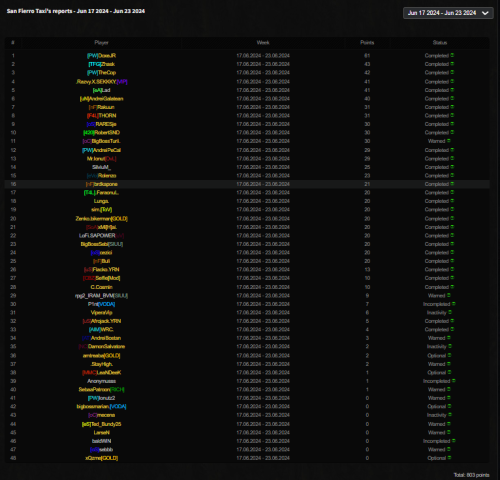The width and height of the screenshot is (500, 480).
Task: Click Inactivity status icon in row 43
Action: [450, 415]
